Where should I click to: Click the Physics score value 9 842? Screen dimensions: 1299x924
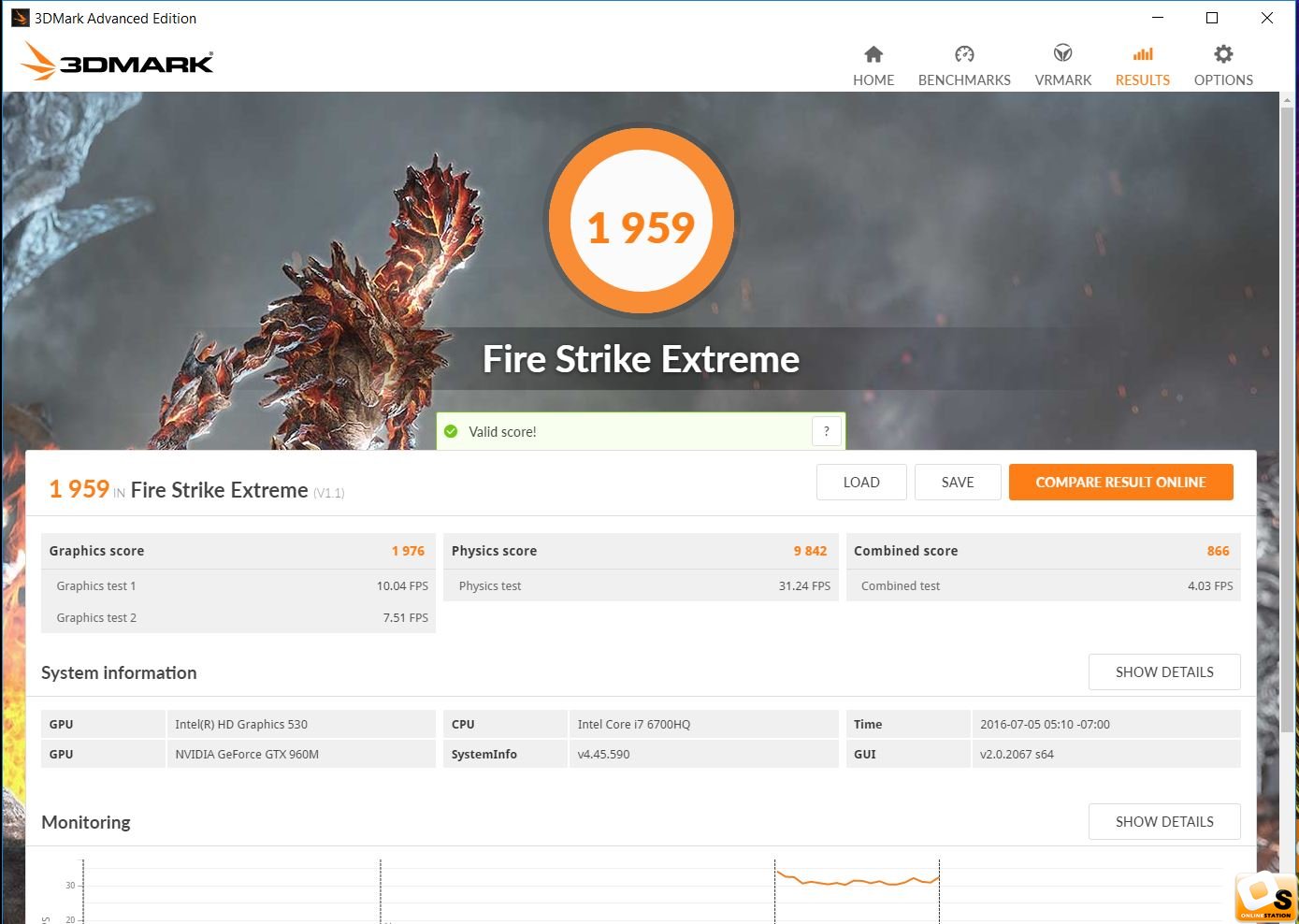coord(810,551)
